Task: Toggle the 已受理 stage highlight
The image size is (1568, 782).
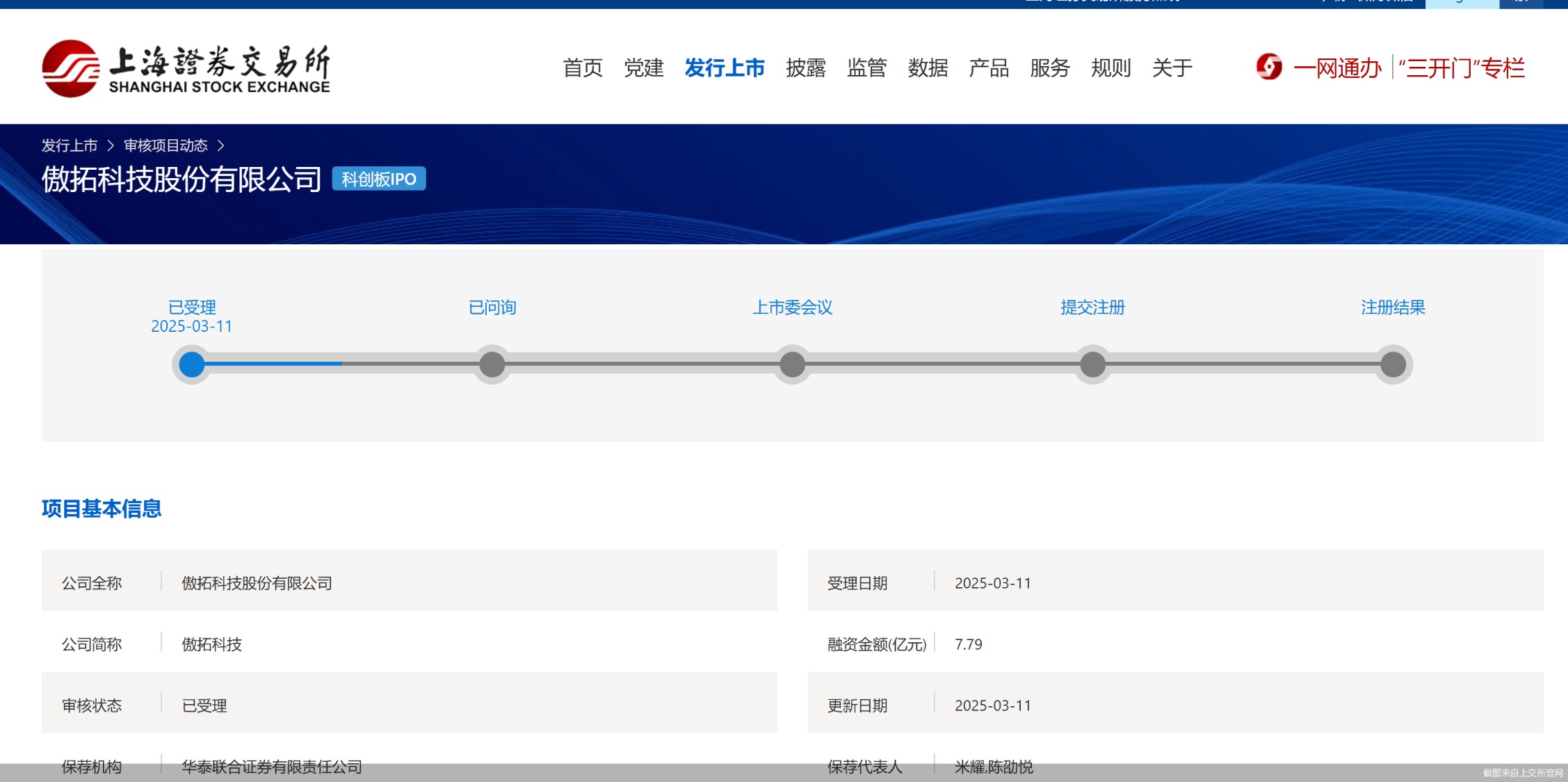Action: pos(191,307)
